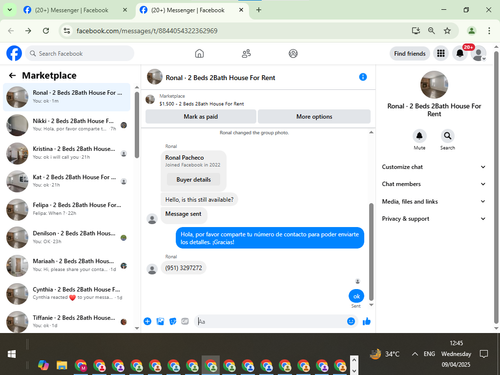Image resolution: width=500 pixels, height=375 pixels.
Task: Open the profile circle icon in top navigation
Action: (293, 53)
